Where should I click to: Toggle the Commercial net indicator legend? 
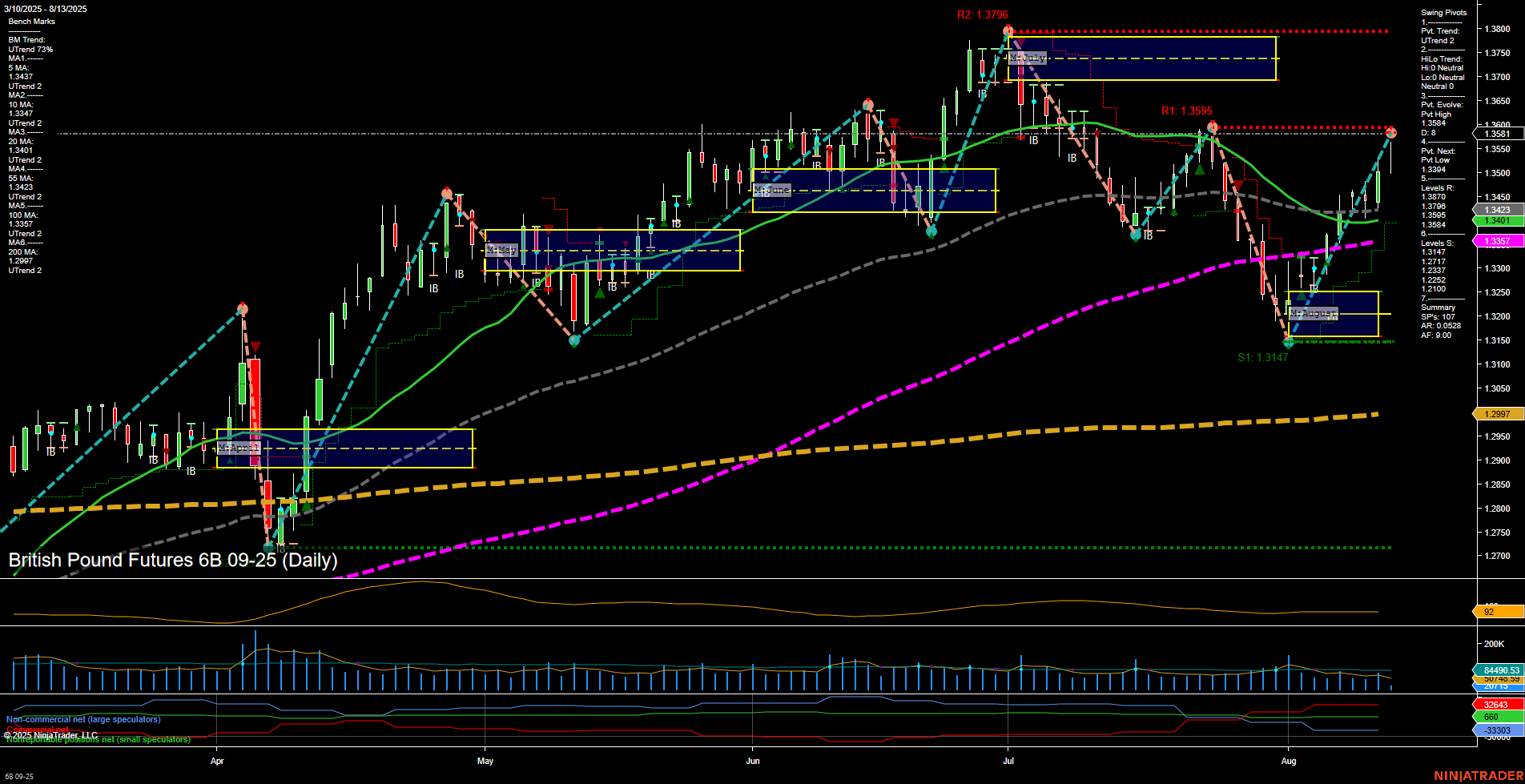click(36, 729)
